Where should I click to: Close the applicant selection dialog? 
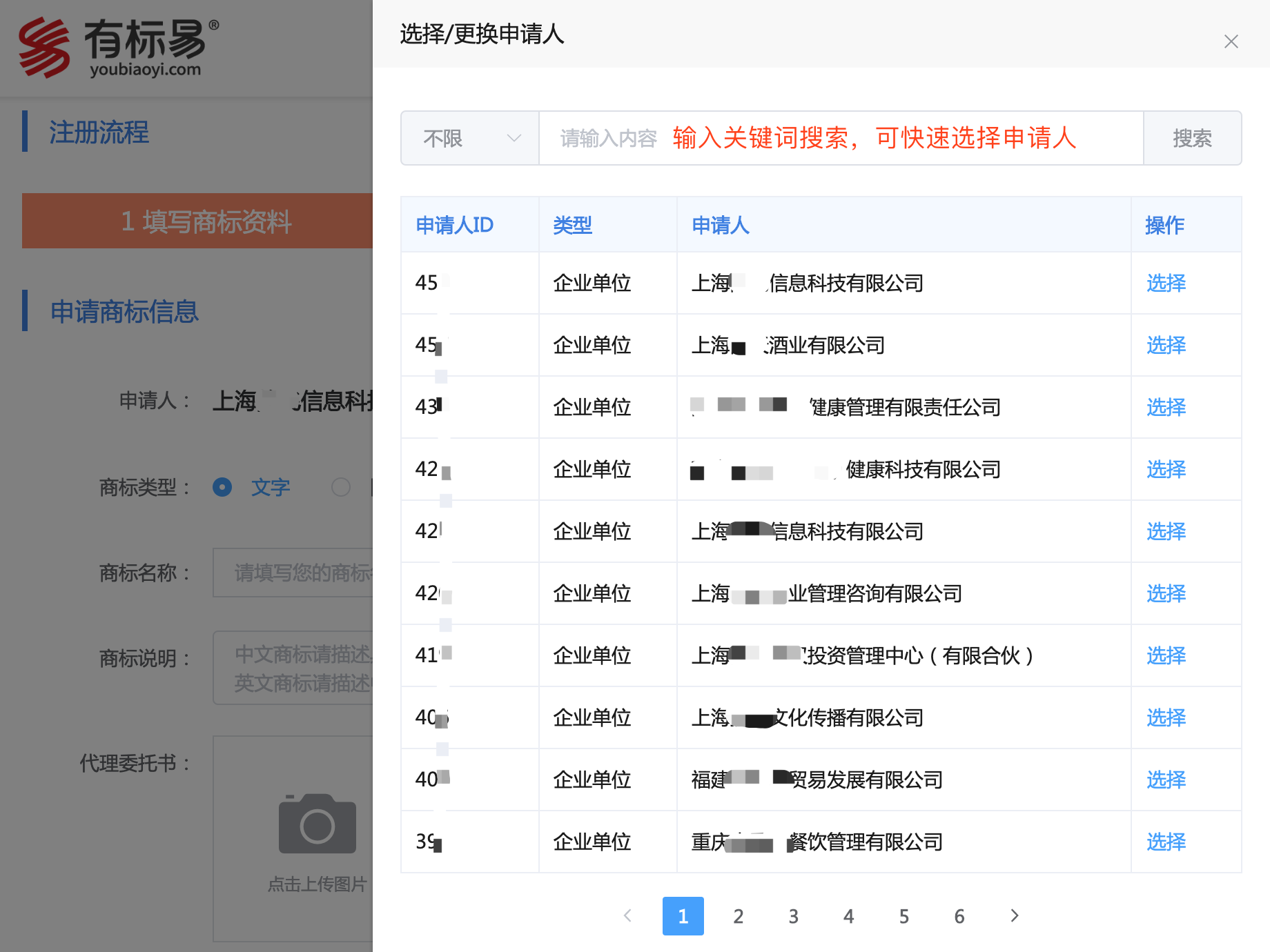(x=1231, y=41)
